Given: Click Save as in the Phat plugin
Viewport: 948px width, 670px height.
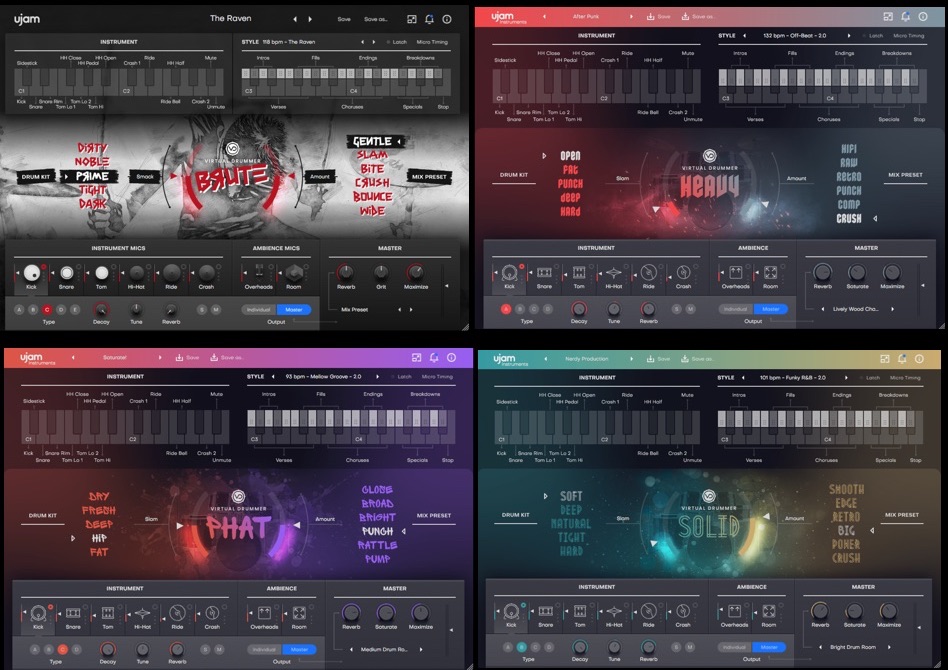Looking at the screenshot, I should tap(232, 357).
